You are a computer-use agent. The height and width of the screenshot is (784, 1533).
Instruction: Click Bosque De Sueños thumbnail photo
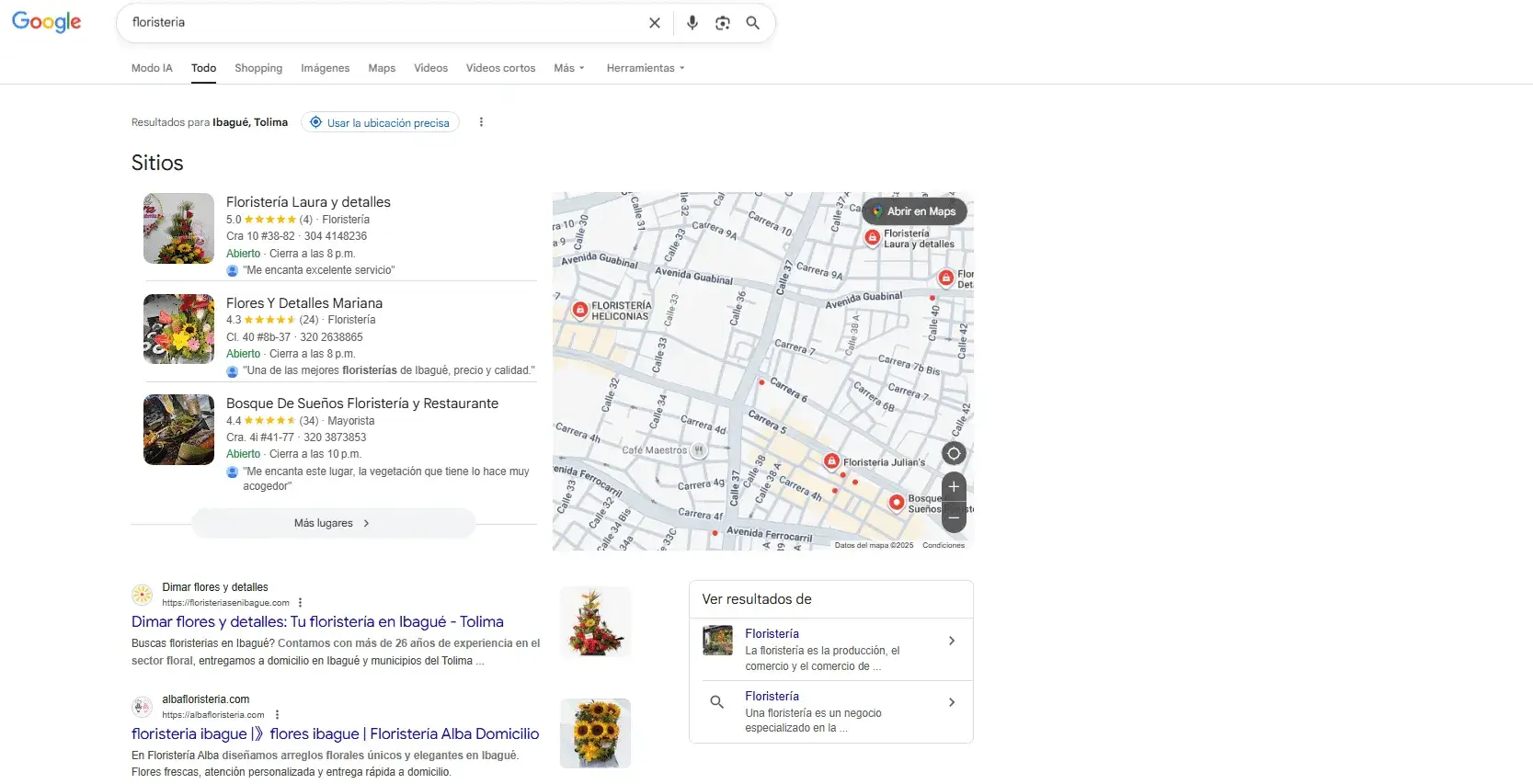(x=178, y=429)
